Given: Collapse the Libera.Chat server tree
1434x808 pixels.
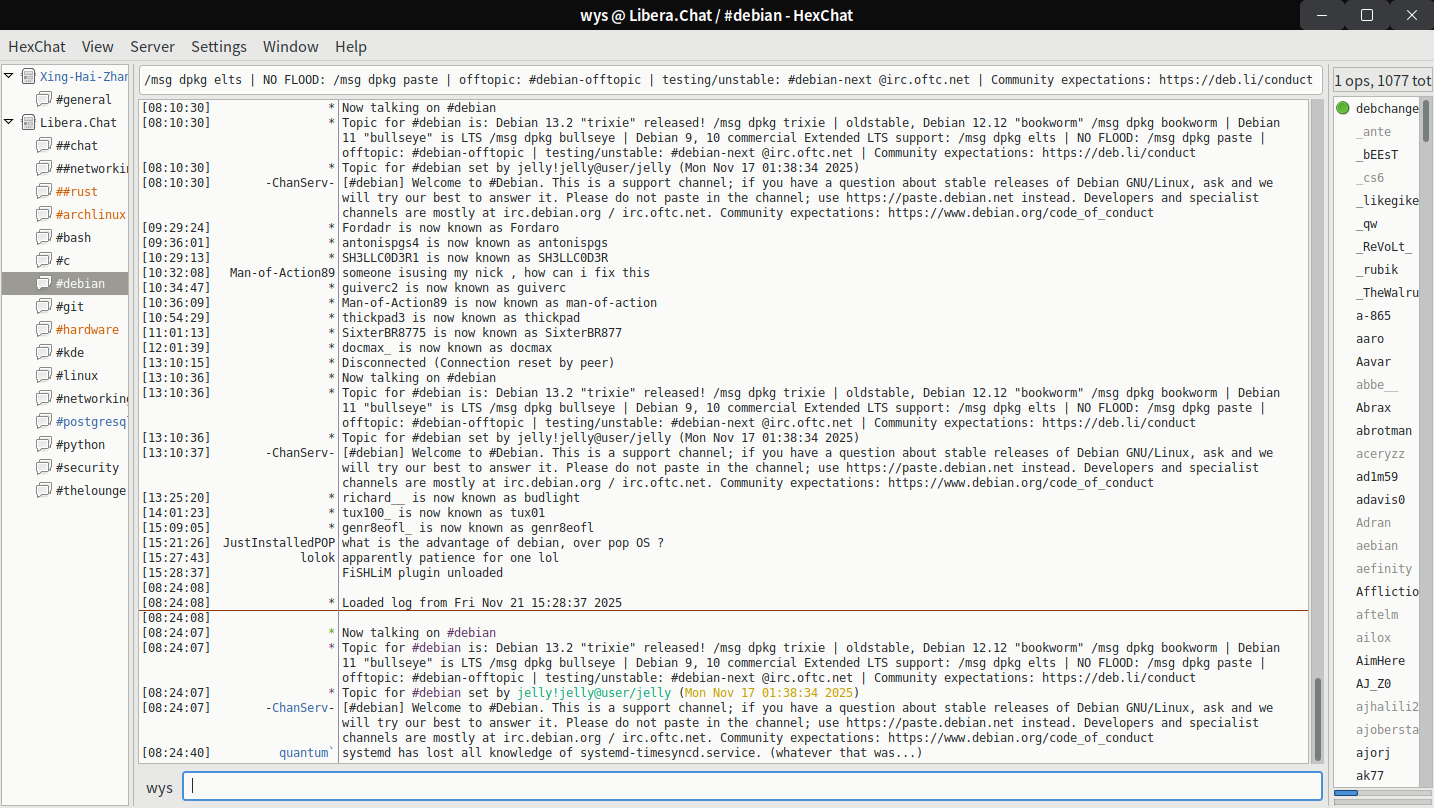Looking at the screenshot, I should tap(9, 122).
